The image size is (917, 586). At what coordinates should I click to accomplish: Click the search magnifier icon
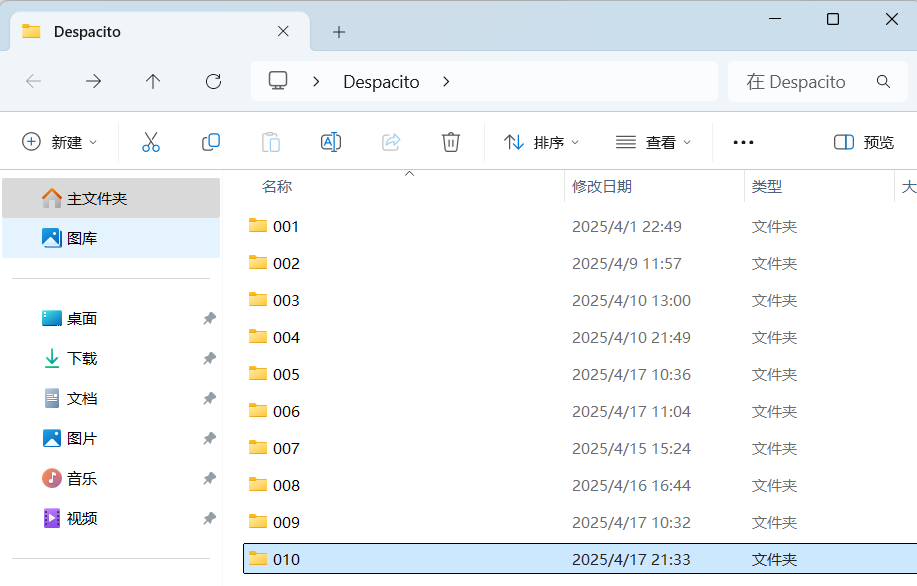tap(883, 81)
